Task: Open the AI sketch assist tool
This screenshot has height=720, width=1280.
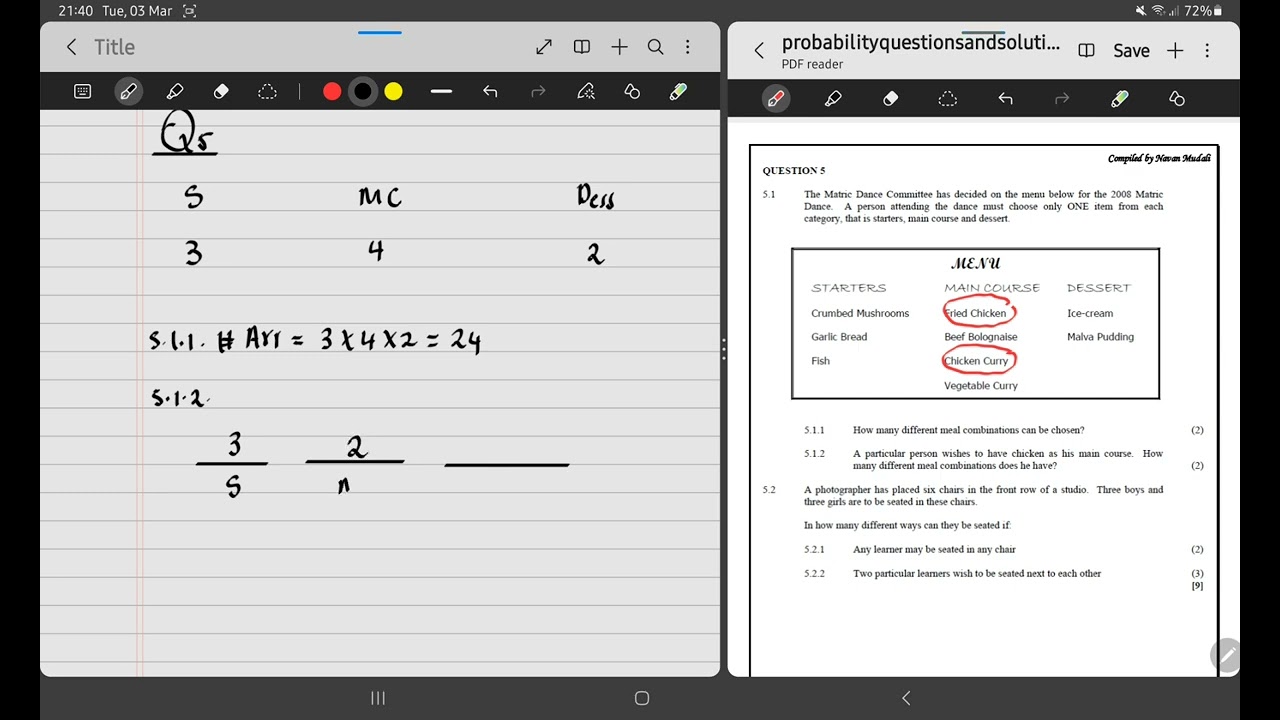Action: [586, 91]
